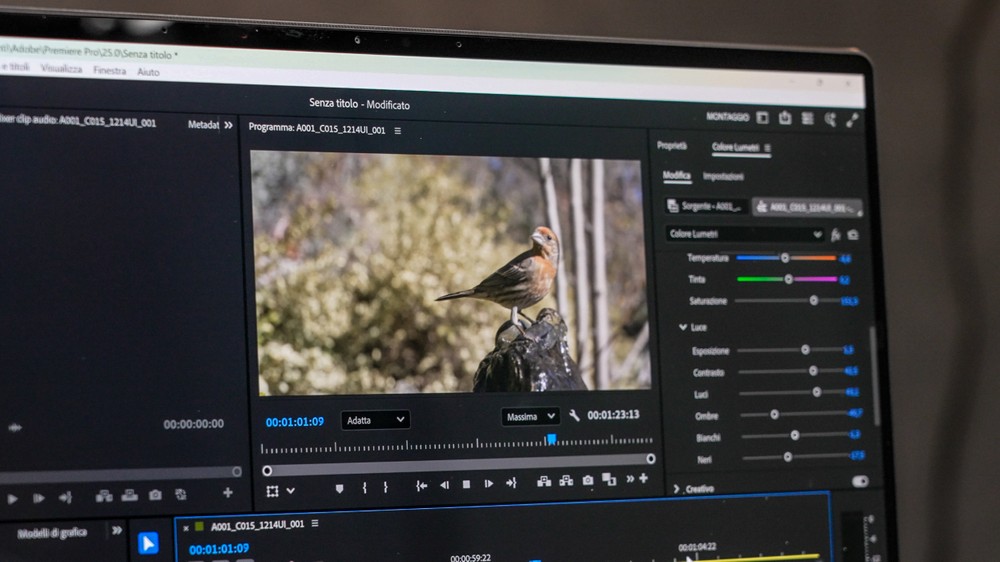Screen dimensions: 1000x562
Task: Click the maximize frame icon in the header bar
Action: [x=852, y=120]
